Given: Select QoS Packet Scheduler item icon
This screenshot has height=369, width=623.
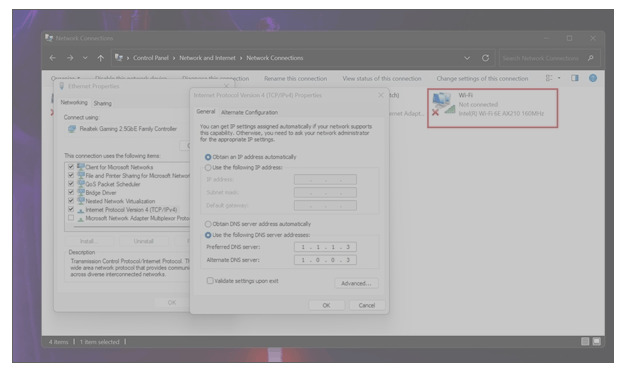Looking at the screenshot, I should coord(81,184).
